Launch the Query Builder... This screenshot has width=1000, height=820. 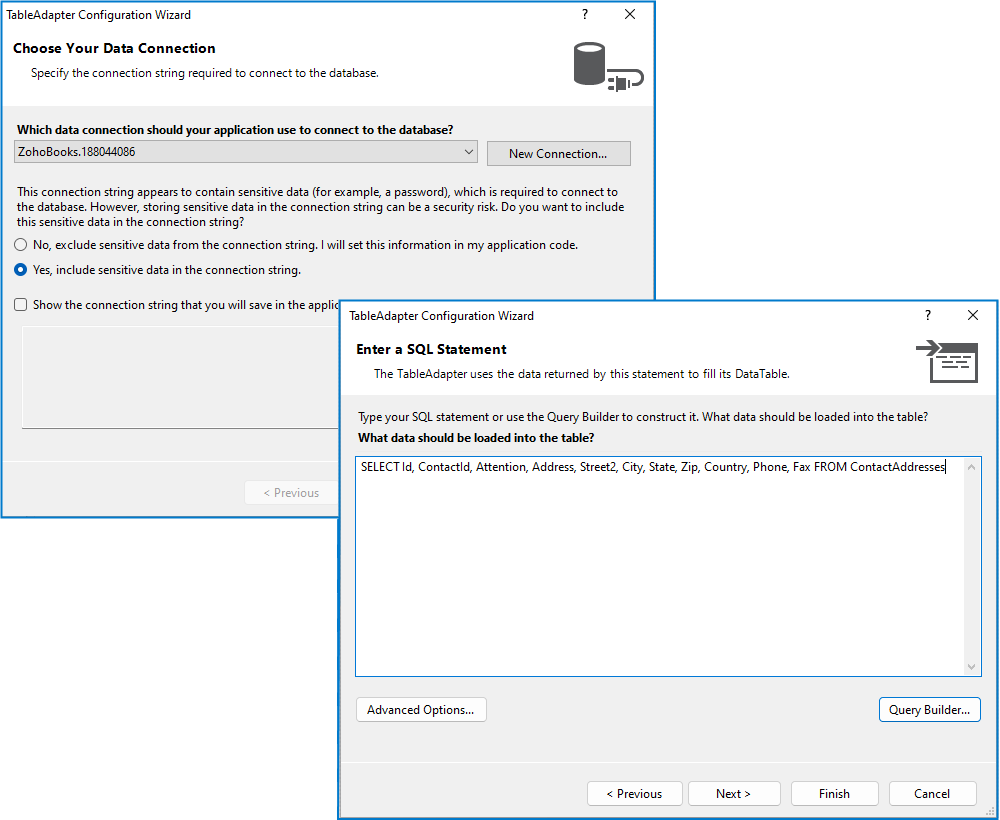click(x=929, y=710)
